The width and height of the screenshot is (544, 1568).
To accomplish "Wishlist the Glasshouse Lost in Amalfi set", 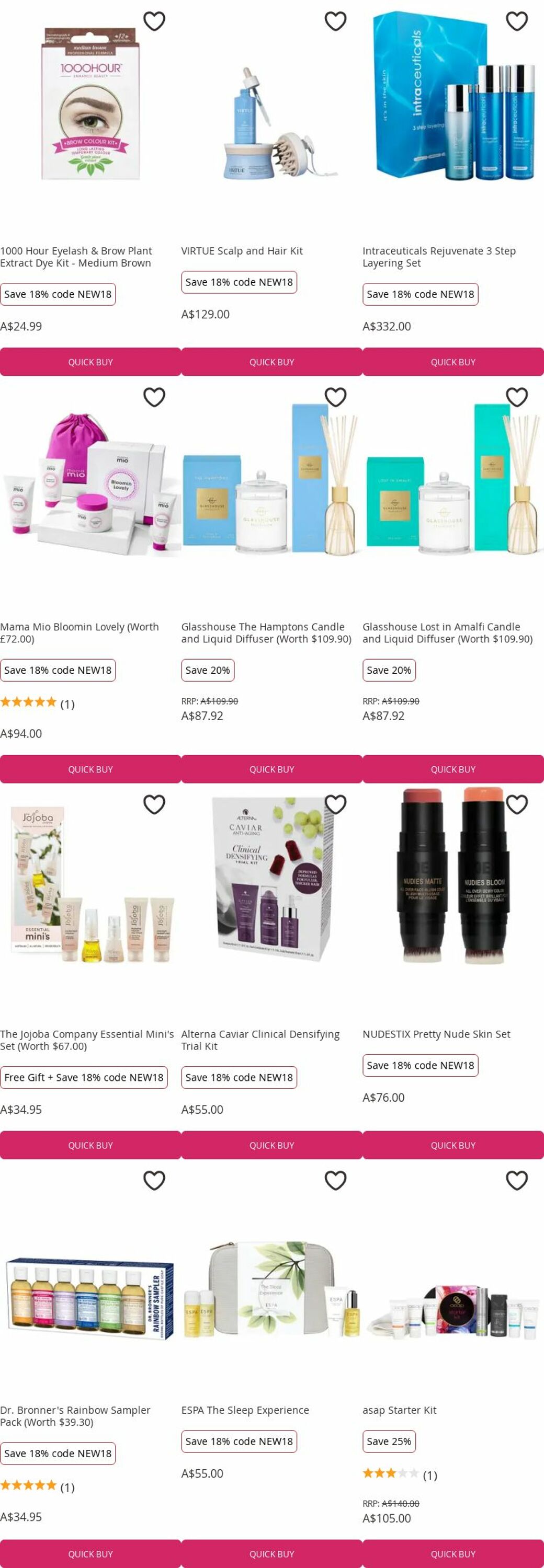I will 517,397.
